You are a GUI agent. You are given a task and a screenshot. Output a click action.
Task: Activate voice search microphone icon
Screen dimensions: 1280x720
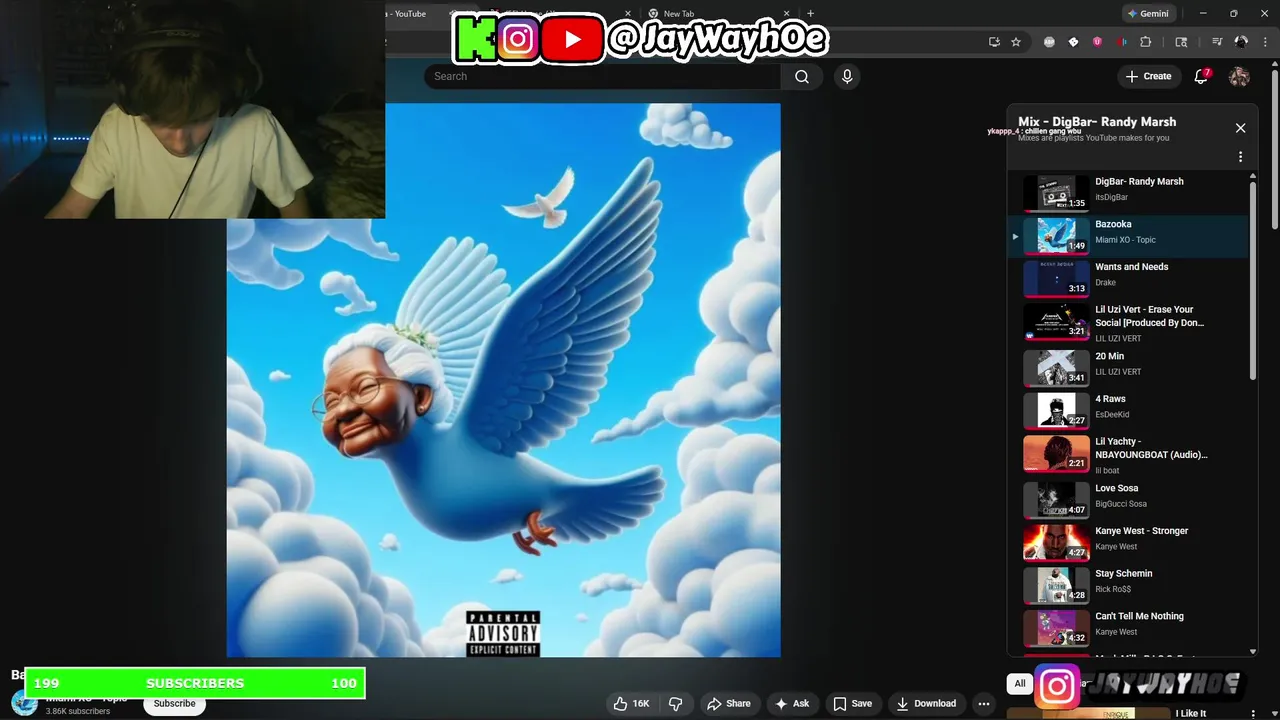click(x=847, y=76)
